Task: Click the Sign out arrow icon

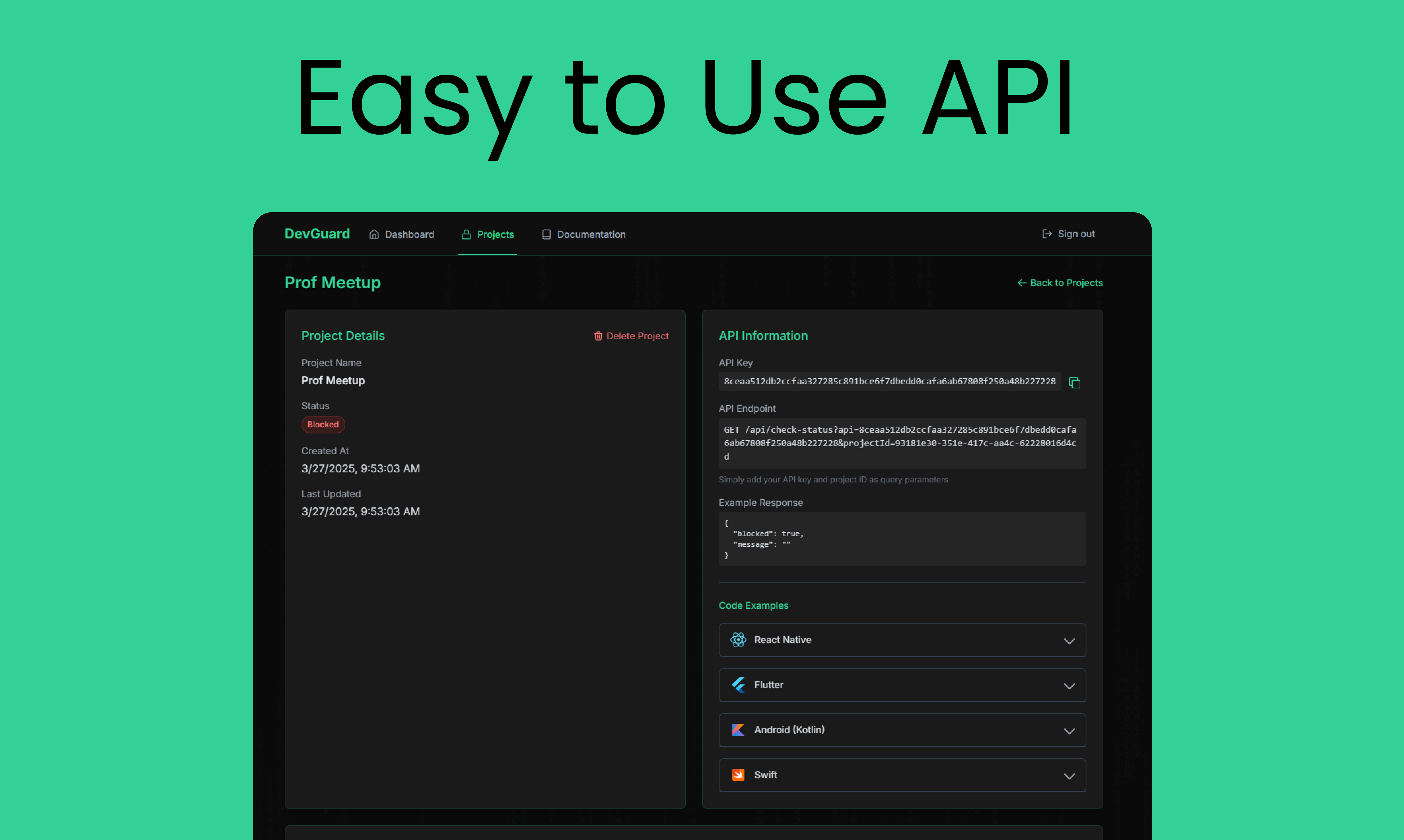Action: [x=1047, y=234]
